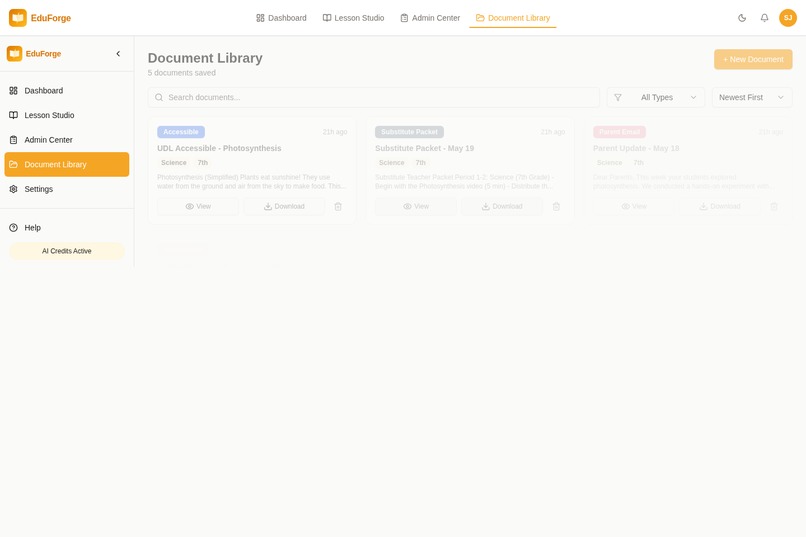This screenshot has height=537, width=806.
Task: View the UDL Accessible - Photosynthesis document
Action: tap(198, 206)
